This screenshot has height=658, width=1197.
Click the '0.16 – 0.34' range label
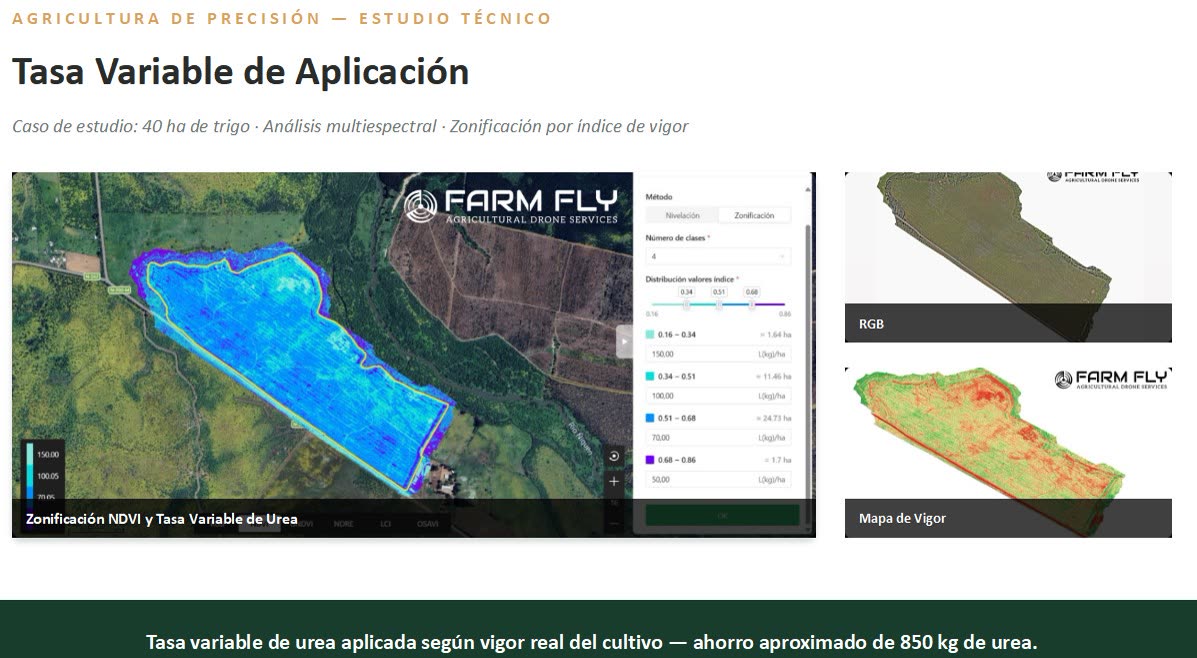point(676,335)
